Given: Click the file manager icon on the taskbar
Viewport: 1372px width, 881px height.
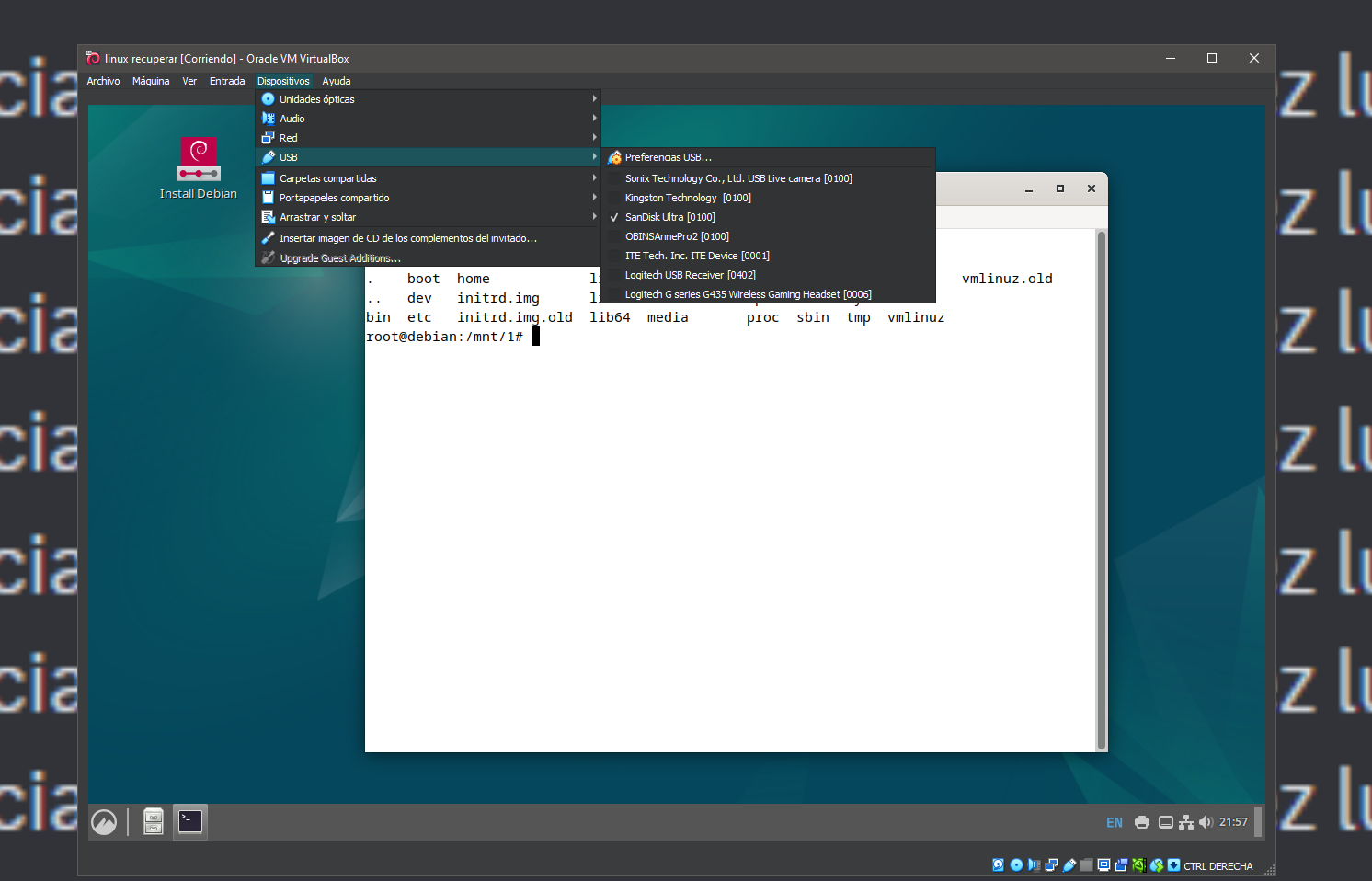Looking at the screenshot, I should click(153, 820).
